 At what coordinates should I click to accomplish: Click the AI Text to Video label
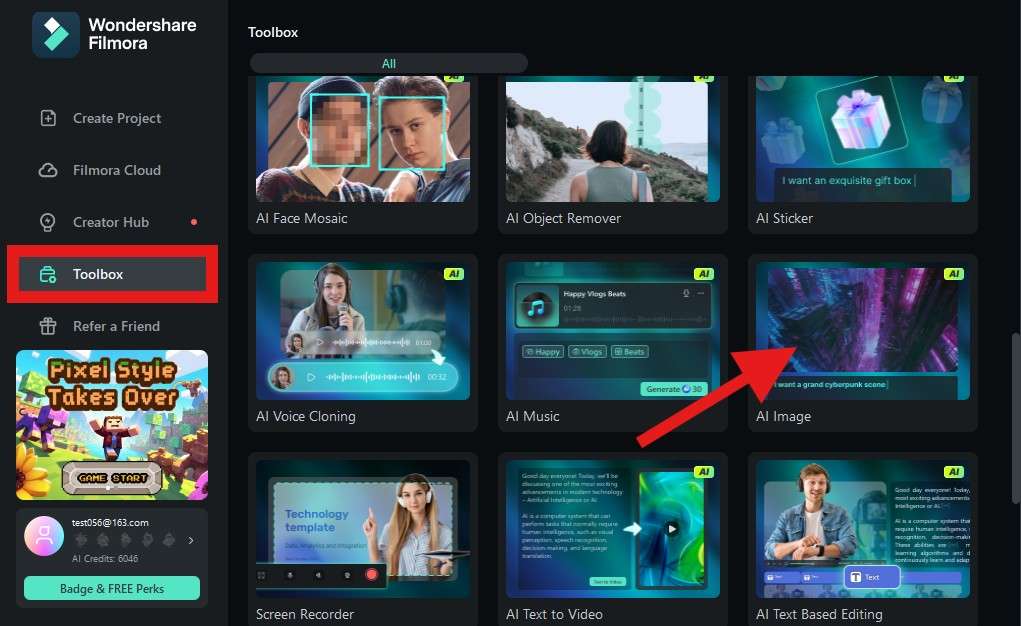pyautogui.click(x=554, y=614)
